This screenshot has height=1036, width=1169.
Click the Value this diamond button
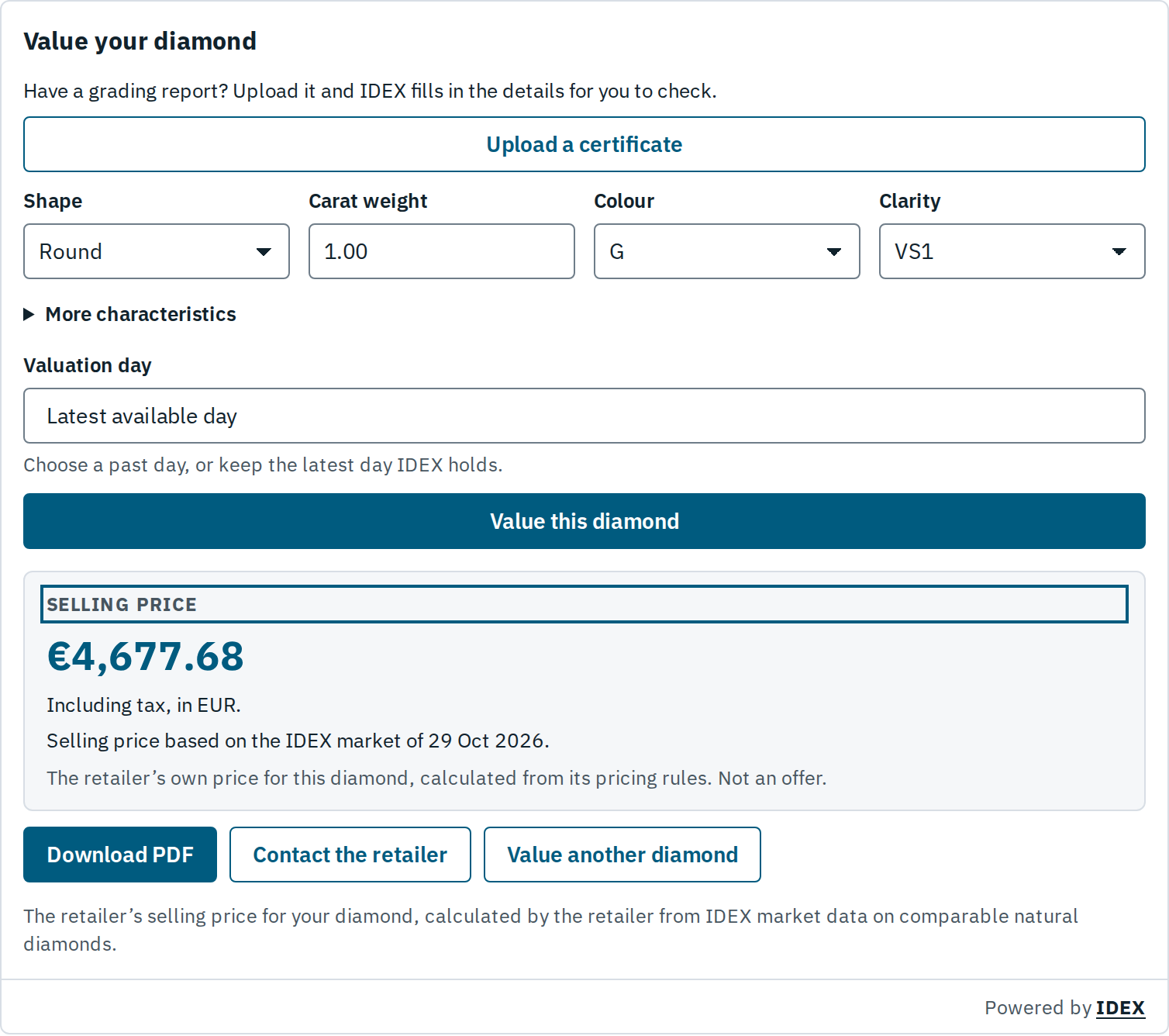pos(584,521)
